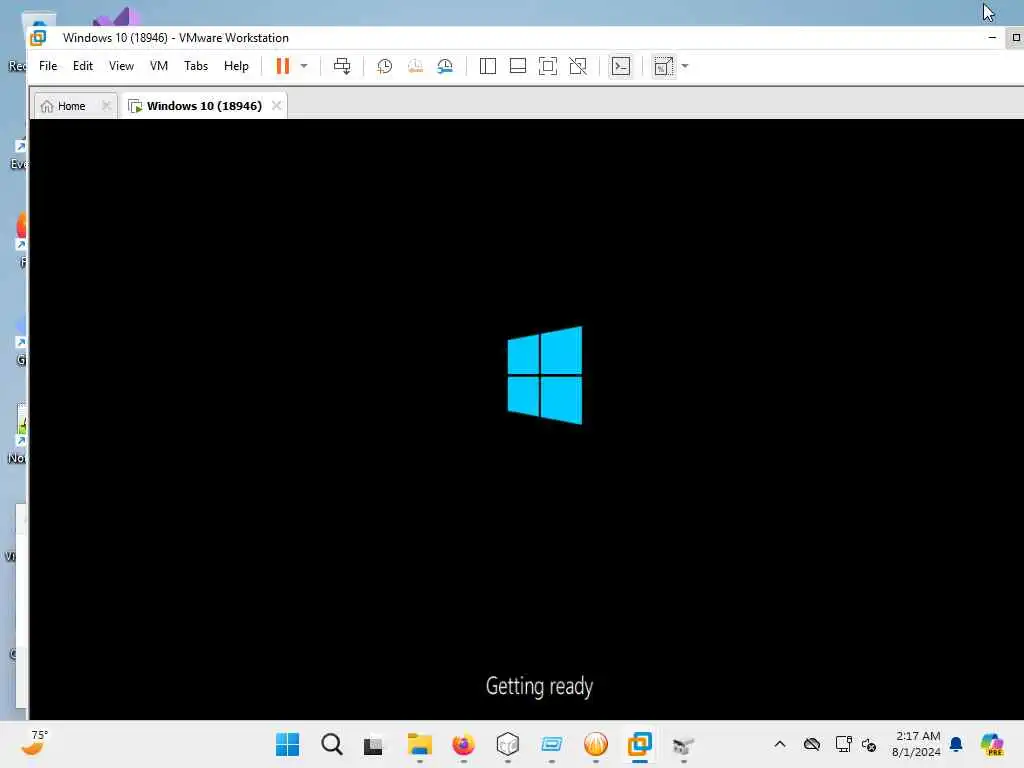Toggle the thumbnail bar view
This screenshot has height=768, width=1024.
[x=518, y=66]
